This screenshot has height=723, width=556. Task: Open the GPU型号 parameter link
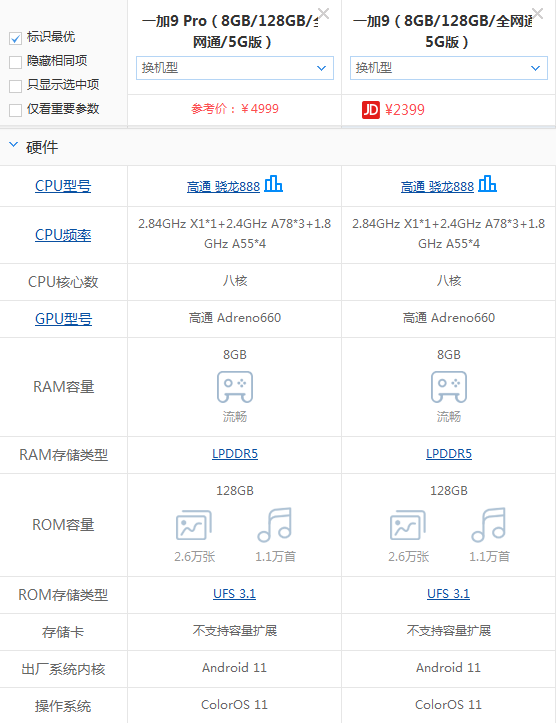tap(63, 319)
